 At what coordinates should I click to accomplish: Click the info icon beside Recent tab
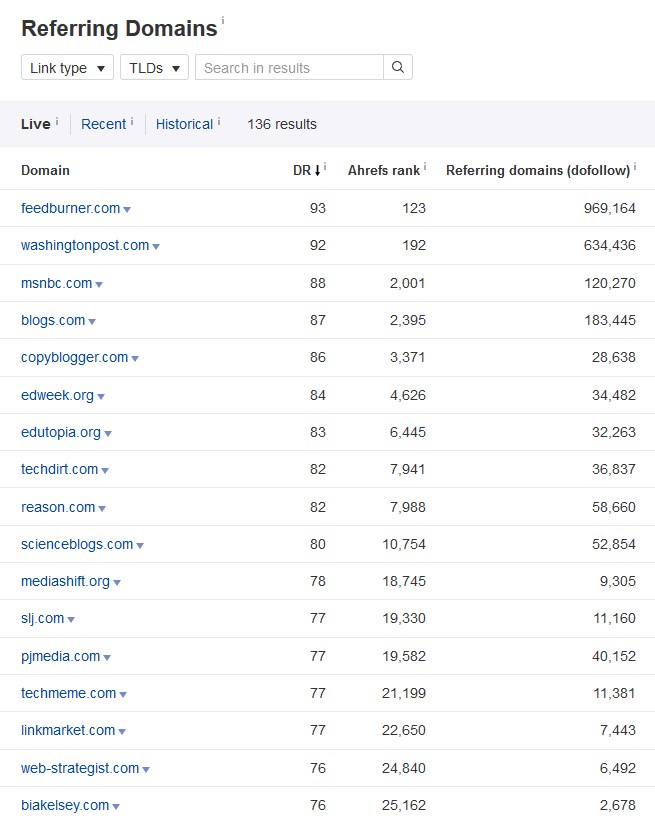pyautogui.click(x=132, y=121)
